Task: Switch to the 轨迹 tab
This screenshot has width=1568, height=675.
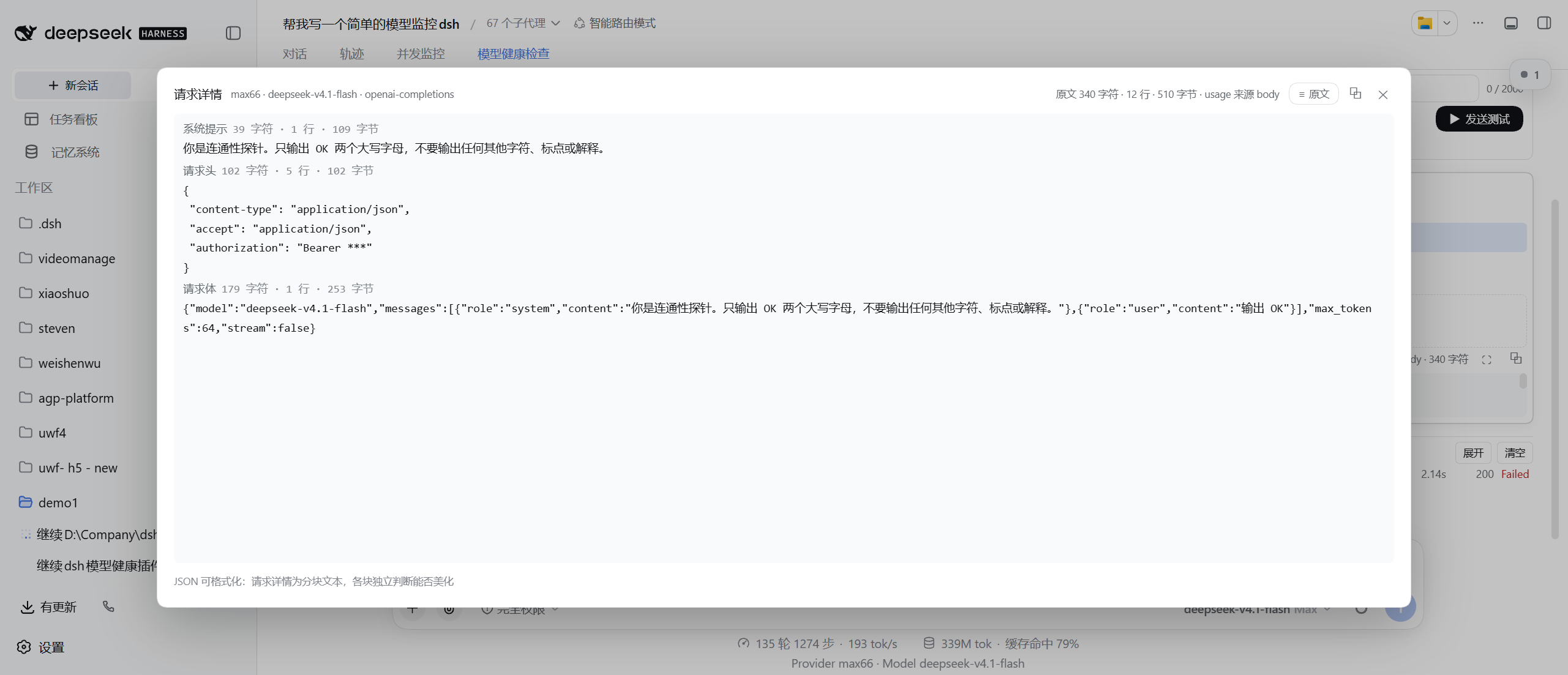Action: pyautogui.click(x=351, y=54)
